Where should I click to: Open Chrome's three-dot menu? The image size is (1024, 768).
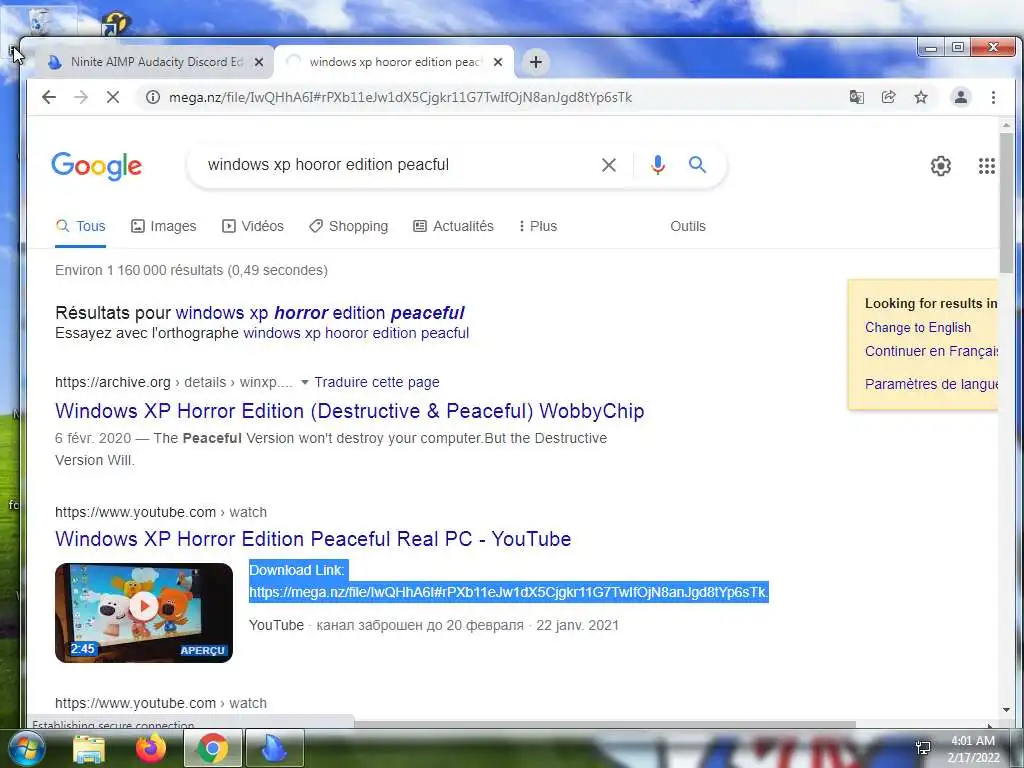click(x=993, y=97)
